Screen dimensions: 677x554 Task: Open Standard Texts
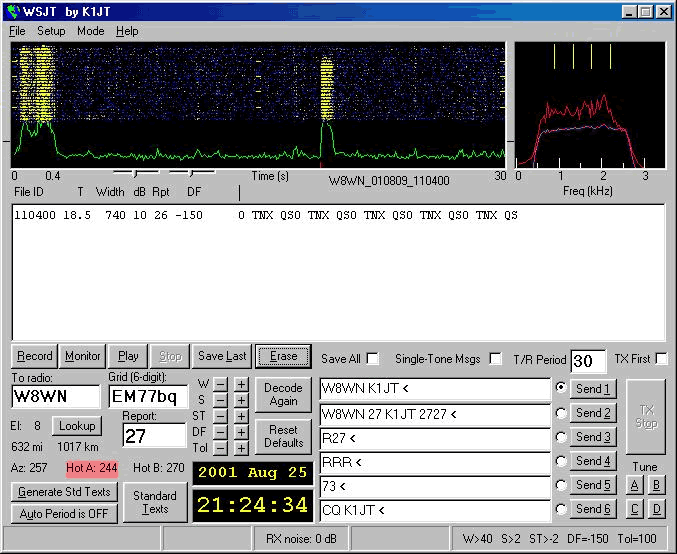(x=155, y=502)
